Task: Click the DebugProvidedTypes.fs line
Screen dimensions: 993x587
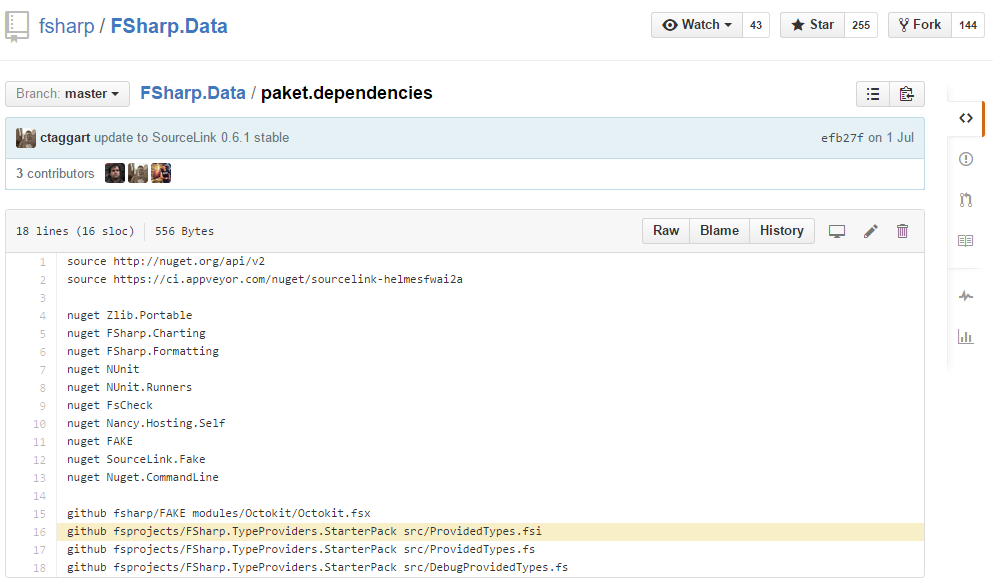Action: pos(318,567)
